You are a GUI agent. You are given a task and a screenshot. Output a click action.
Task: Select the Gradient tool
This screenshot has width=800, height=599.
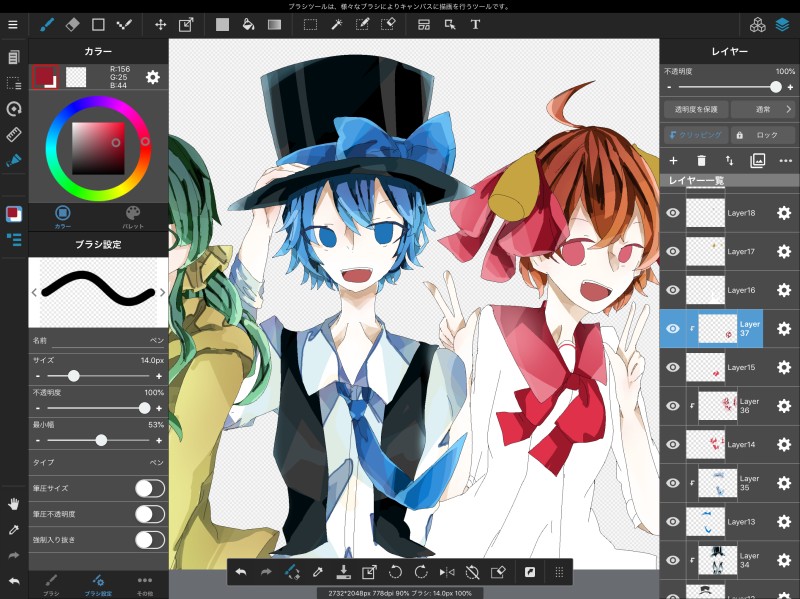(274, 24)
